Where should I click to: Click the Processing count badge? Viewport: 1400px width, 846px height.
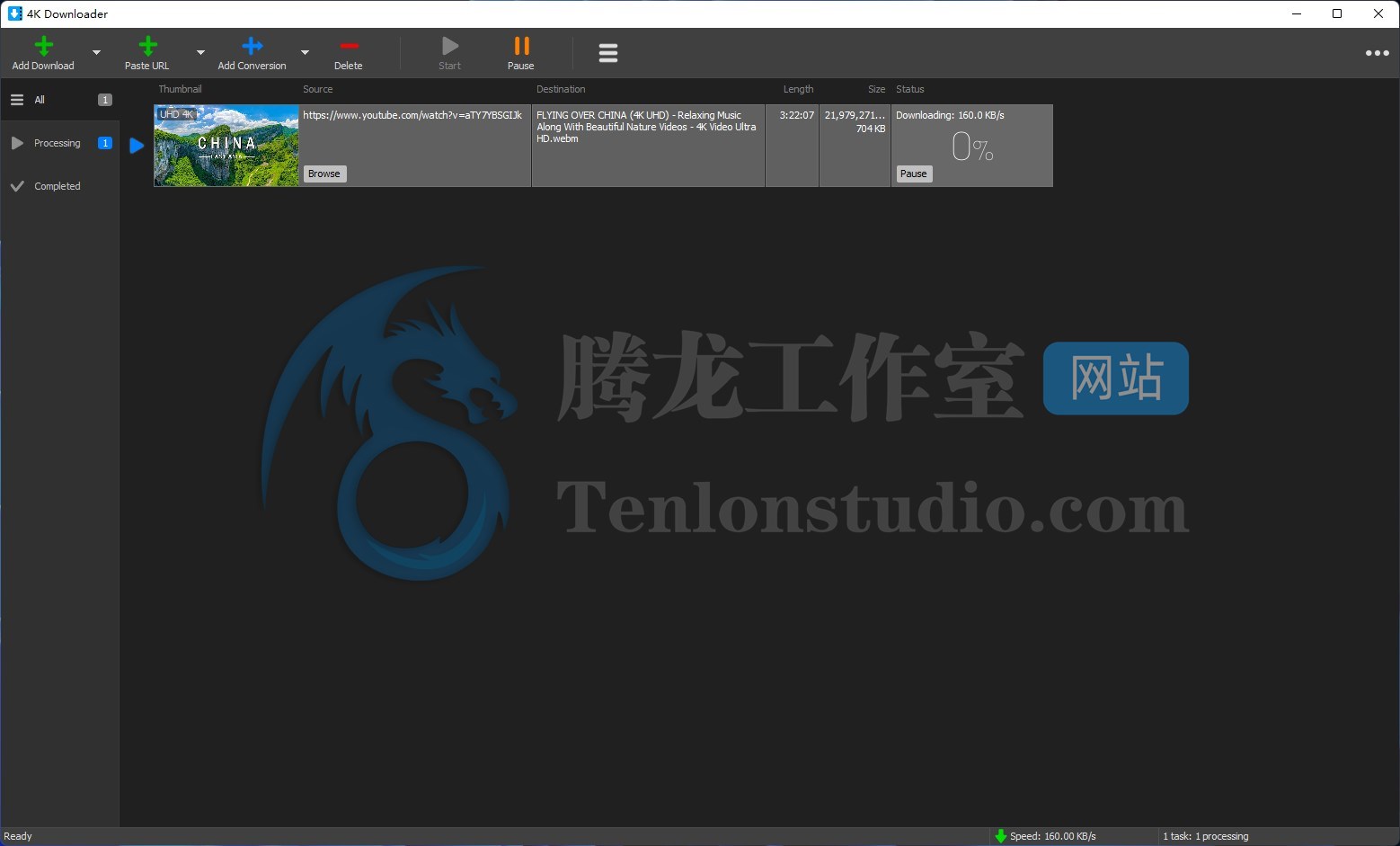click(105, 143)
